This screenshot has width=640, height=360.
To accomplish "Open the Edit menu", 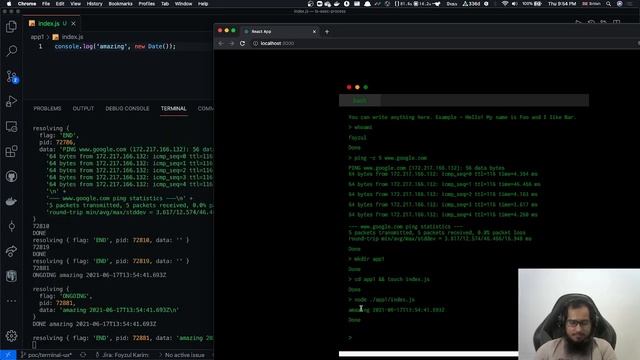I will tap(60, 4).
